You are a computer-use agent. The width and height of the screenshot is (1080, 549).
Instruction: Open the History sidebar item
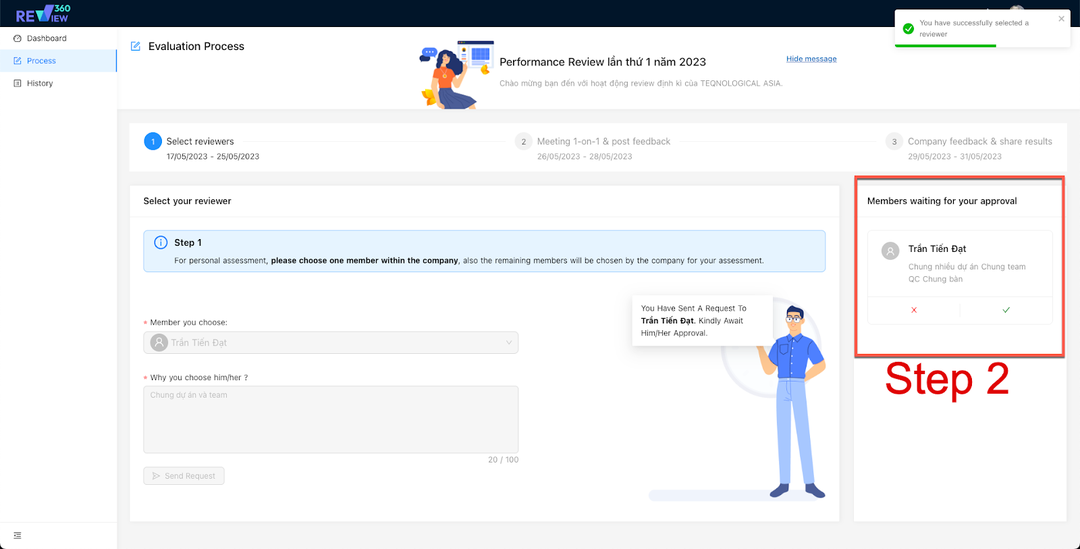(39, 83)
